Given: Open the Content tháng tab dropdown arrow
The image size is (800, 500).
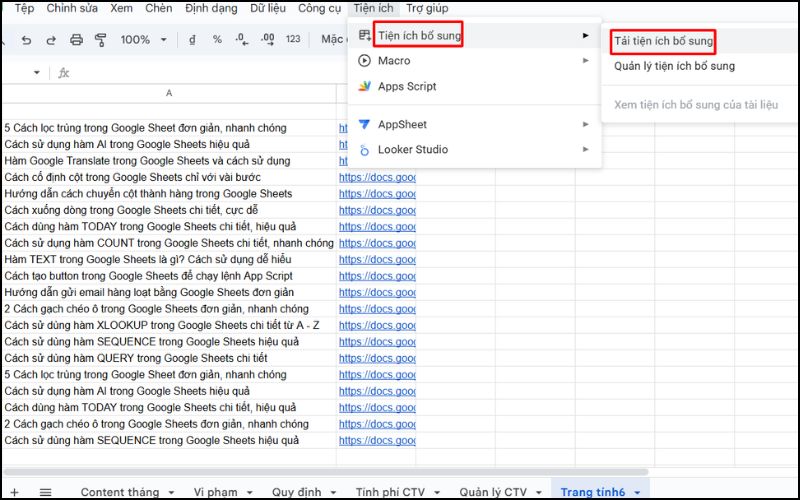Looking at the screenshot, I should pyautogui.click(x=171, y=492).
